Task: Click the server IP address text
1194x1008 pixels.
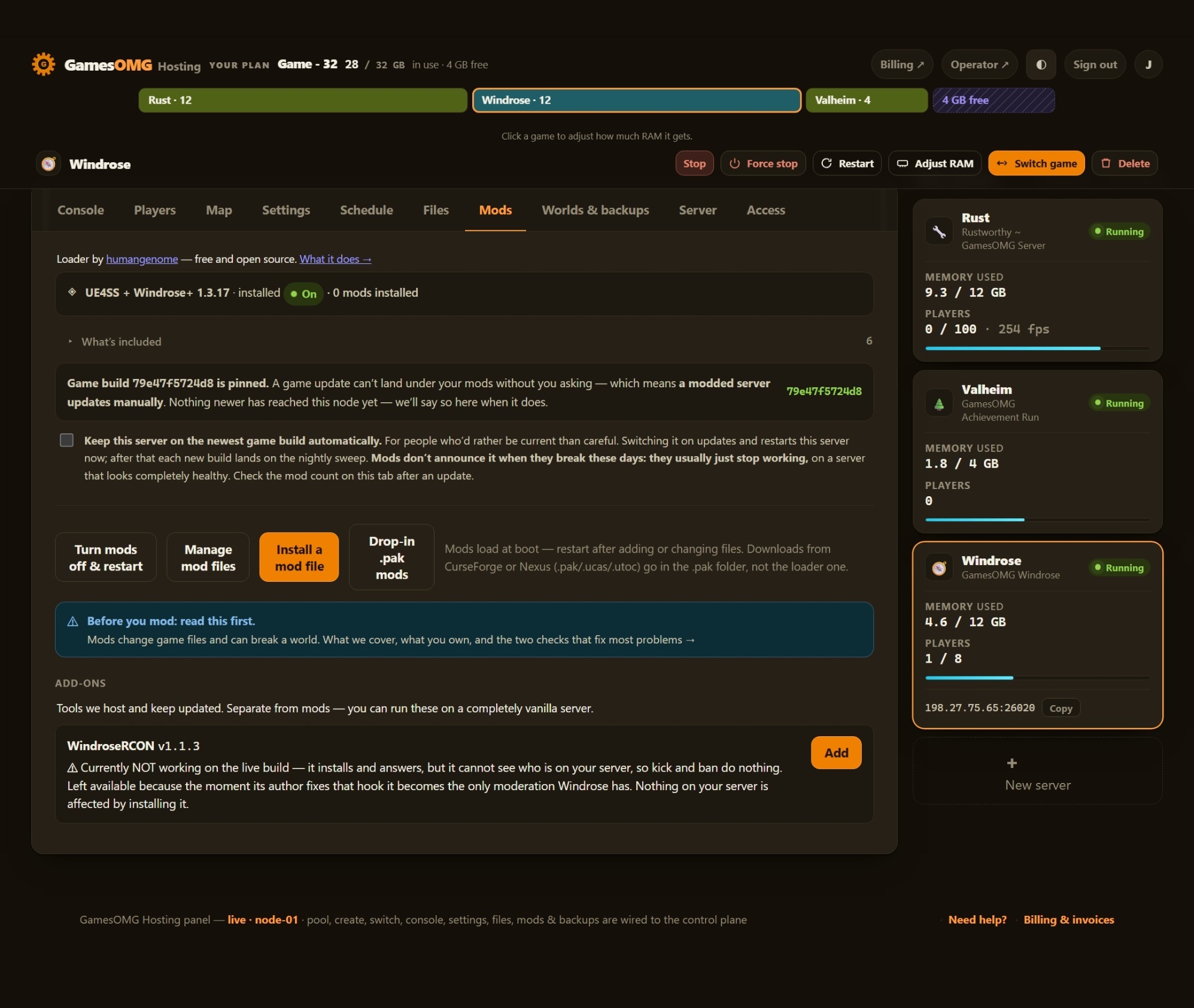Action: pos(980,708)
